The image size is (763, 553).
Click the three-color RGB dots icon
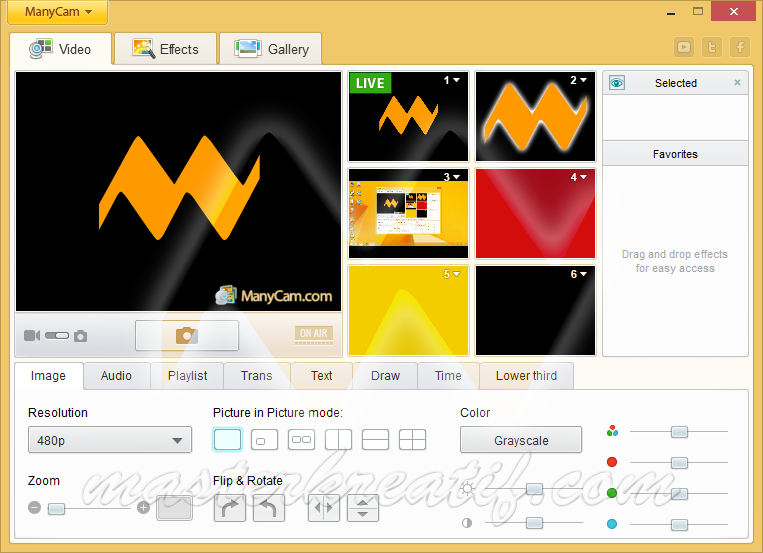pyautogui.click(x=612, y=431)
